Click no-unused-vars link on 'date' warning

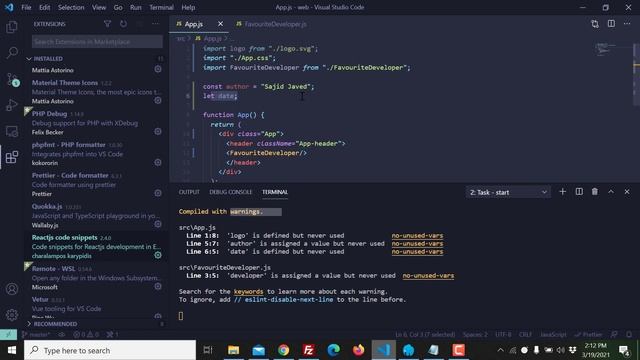417,251
